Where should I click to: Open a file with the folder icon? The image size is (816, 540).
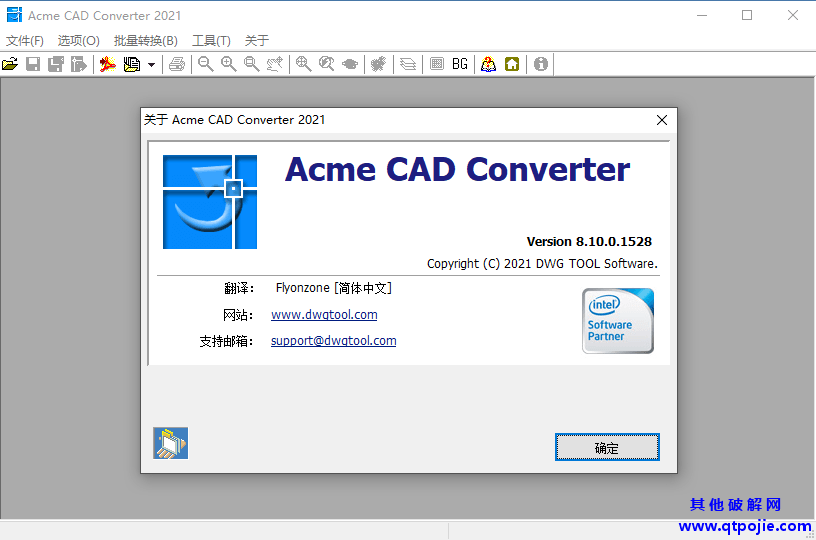(x=10, y=64)
